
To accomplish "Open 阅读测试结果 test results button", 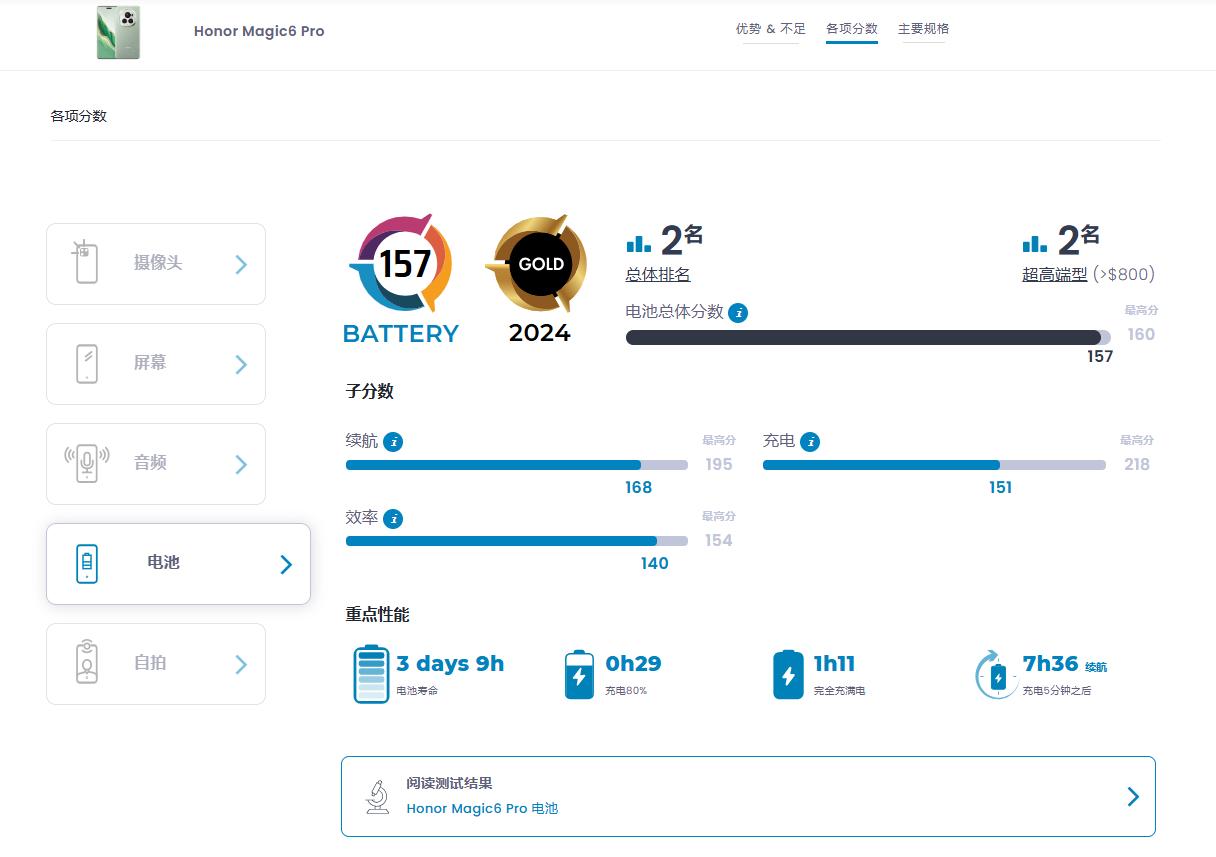I will (748, 796).
